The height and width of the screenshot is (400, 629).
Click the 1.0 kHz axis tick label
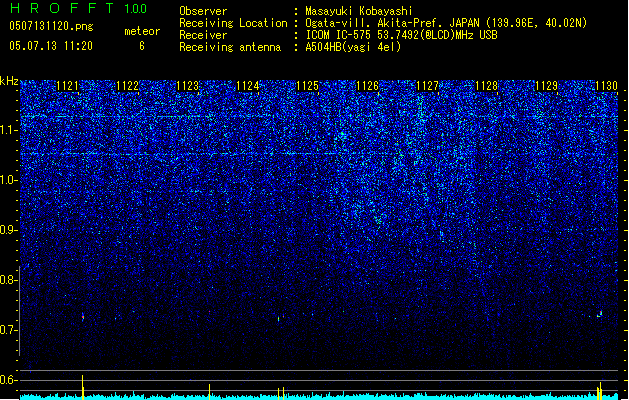pos(8,180)
